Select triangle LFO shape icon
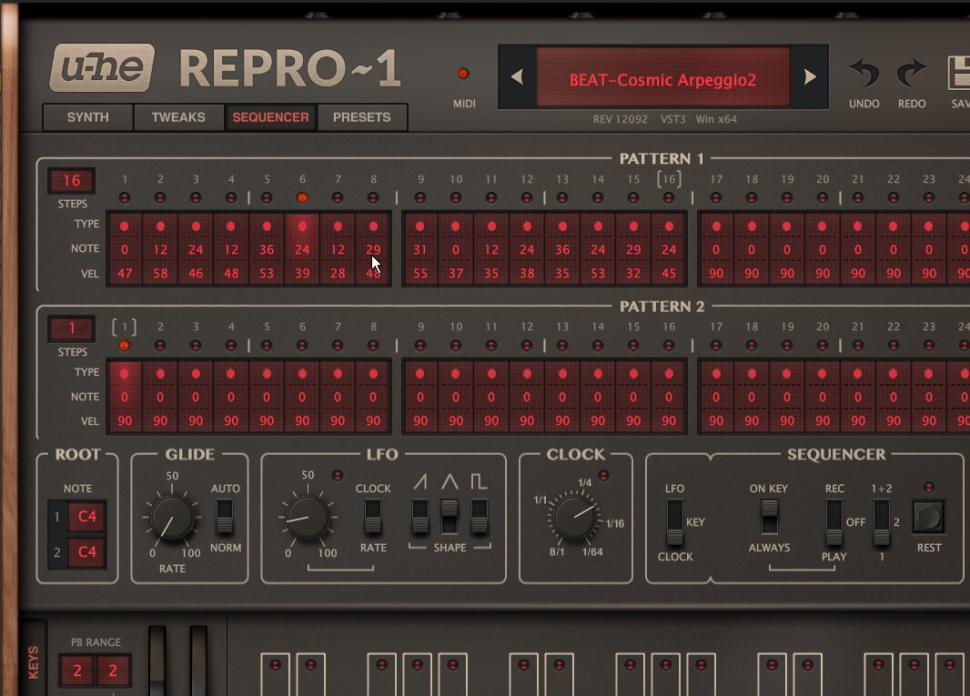The width and height of the screenshot is (970, 696). click(x=450, y=481)
